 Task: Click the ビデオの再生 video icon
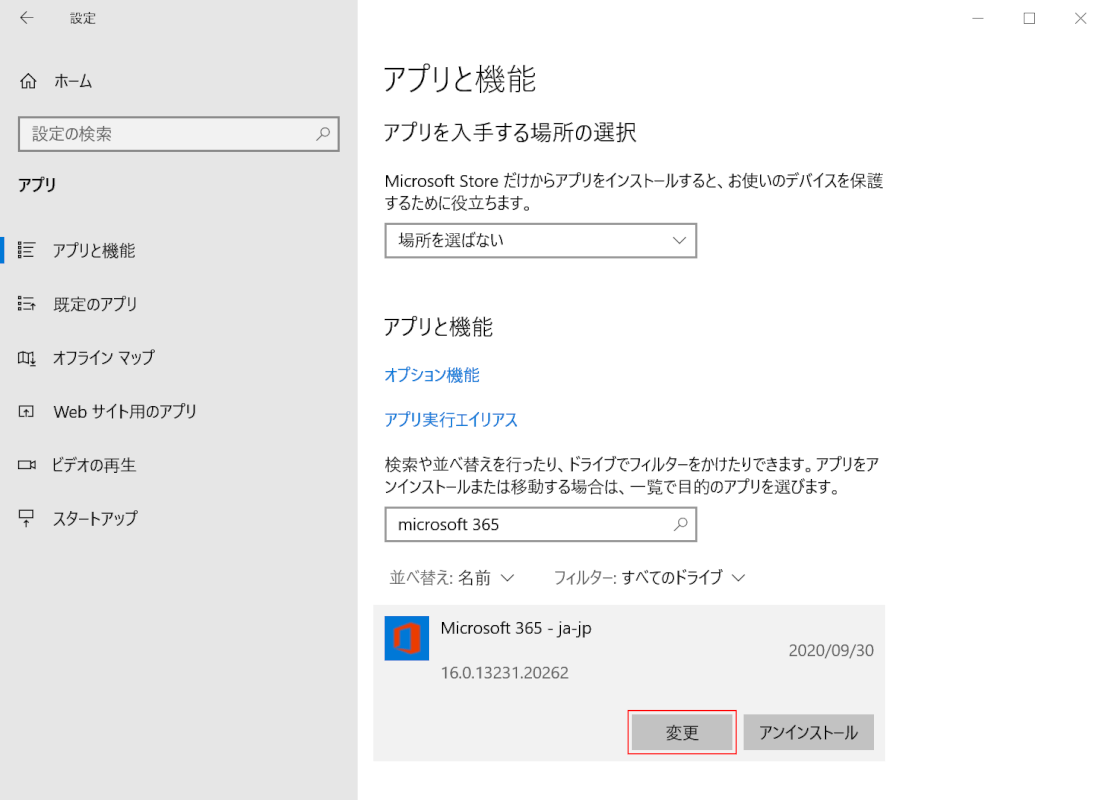[x=27, y=465]
